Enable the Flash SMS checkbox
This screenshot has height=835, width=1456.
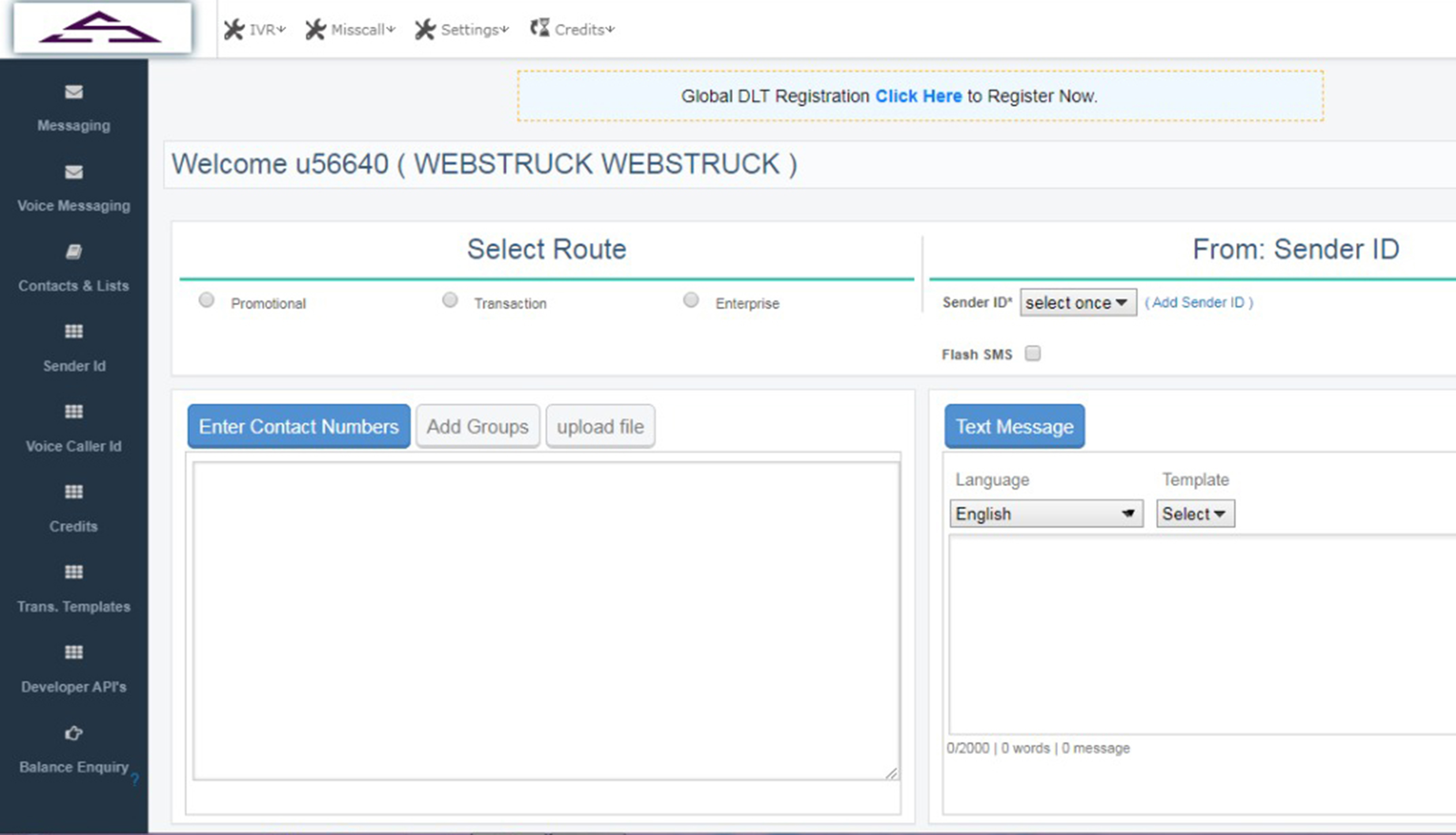click(x=1032, y=353)
